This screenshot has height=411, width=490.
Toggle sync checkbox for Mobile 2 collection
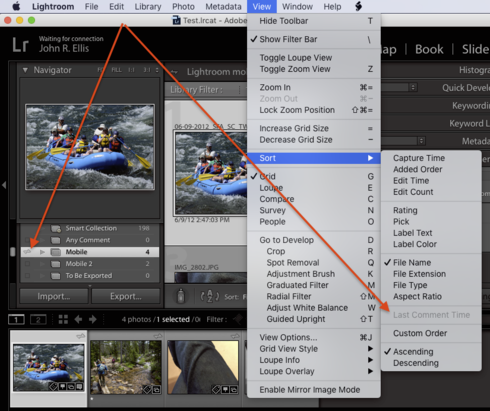pyautogui.click(x=27, y=264)
